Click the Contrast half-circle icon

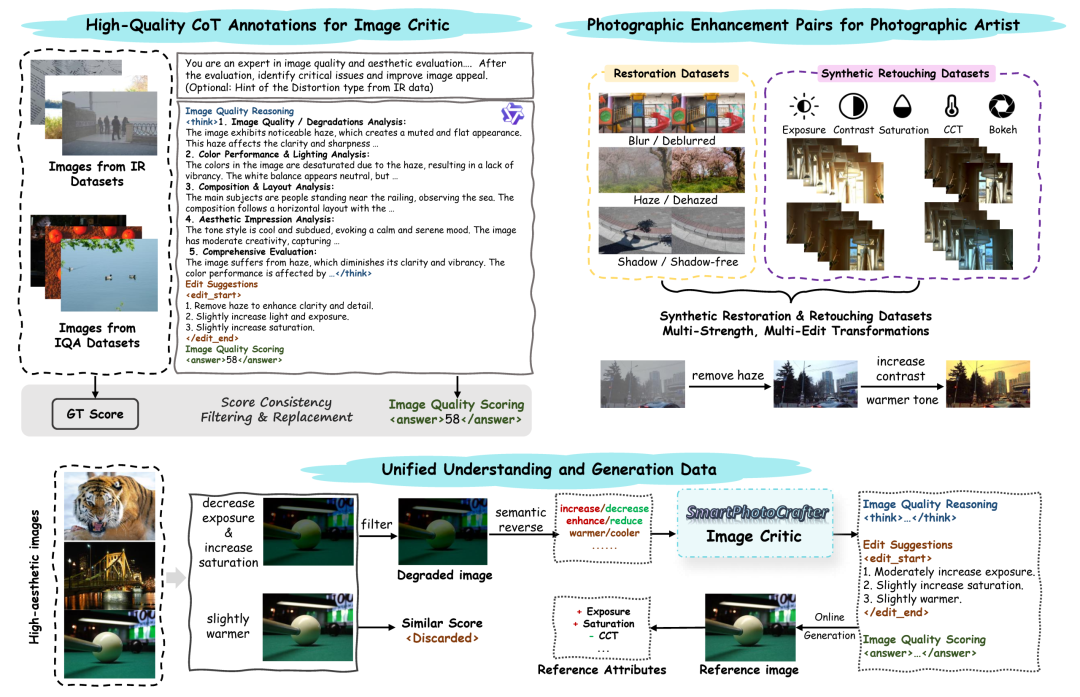click(x=853, y=107)
